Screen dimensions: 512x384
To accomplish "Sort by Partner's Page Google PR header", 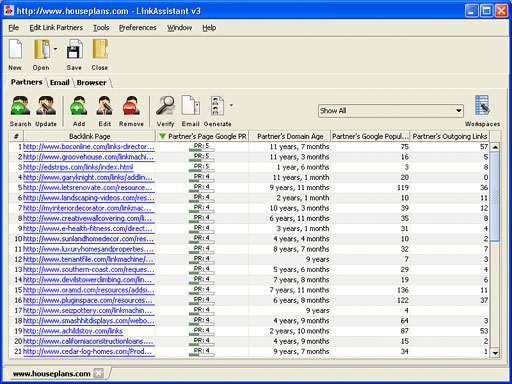I will [202, 136].
